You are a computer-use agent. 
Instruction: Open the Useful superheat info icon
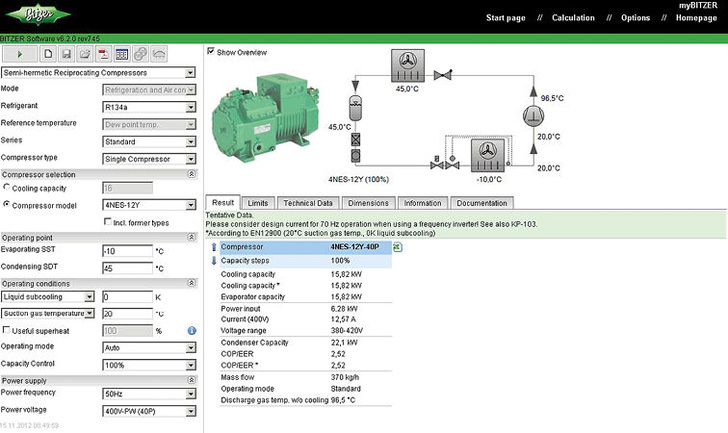[192, 330]
